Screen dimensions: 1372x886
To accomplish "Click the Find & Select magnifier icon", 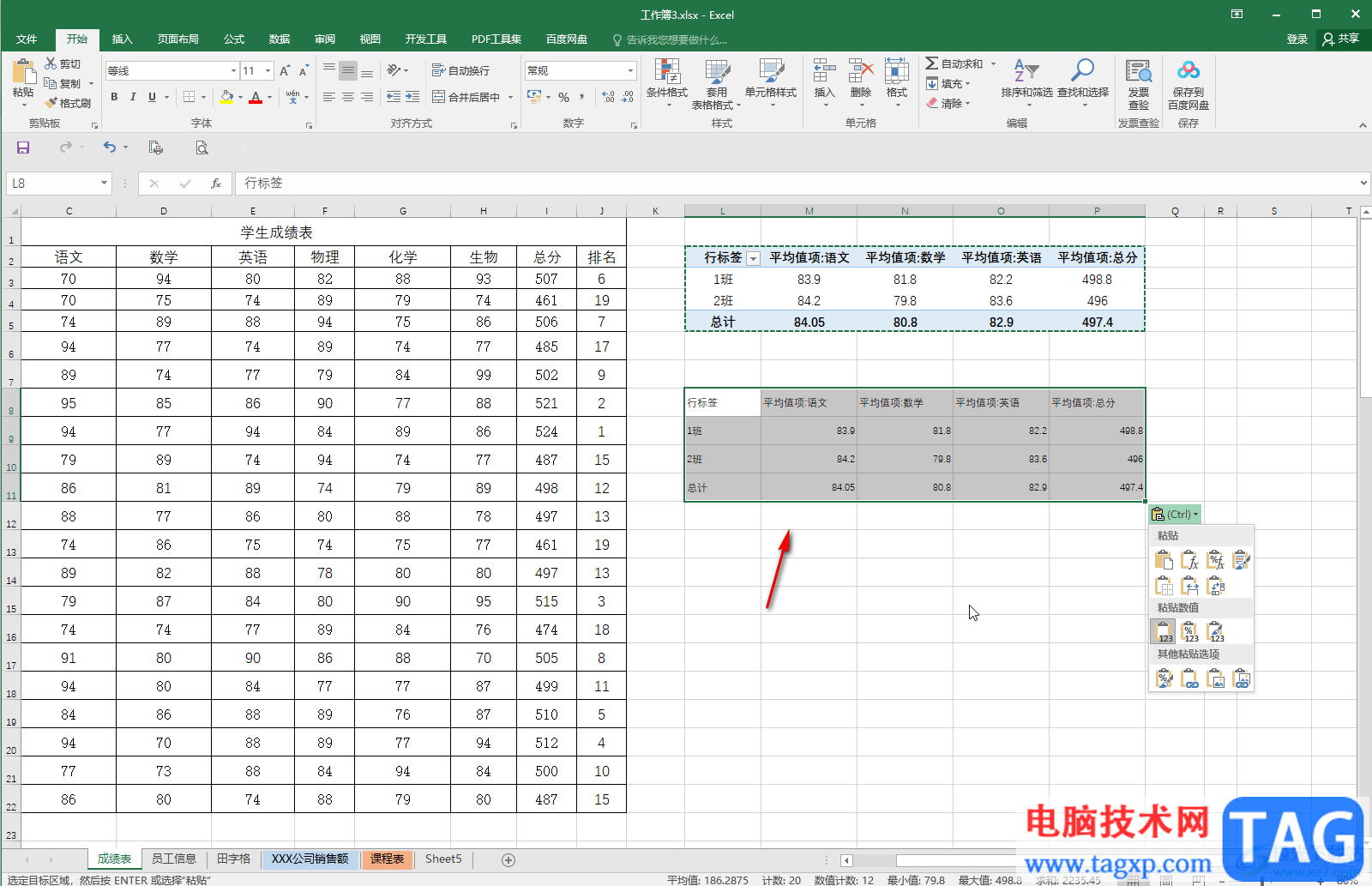I will tap(1083, 71).
